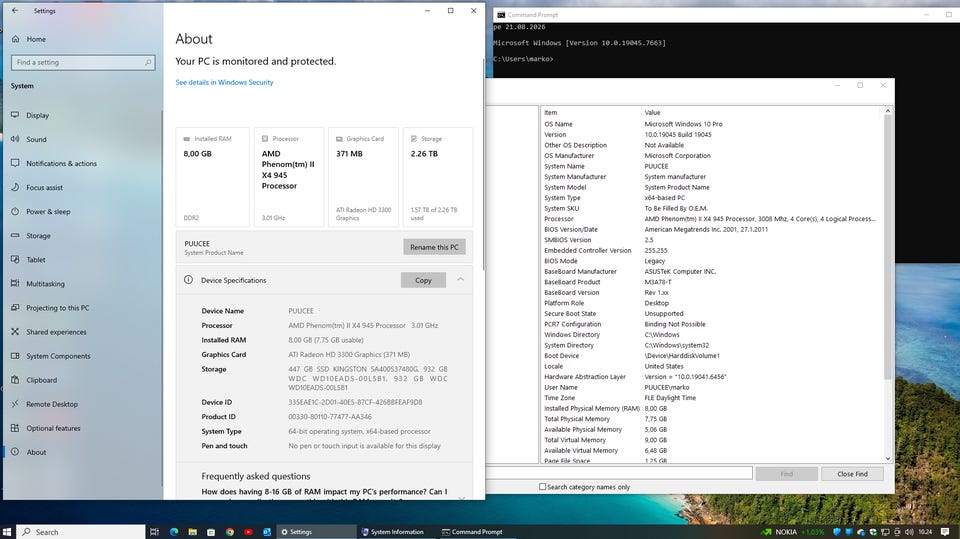960x539 pixels.
Task: Open Focus assist settings
Action: 44,187
